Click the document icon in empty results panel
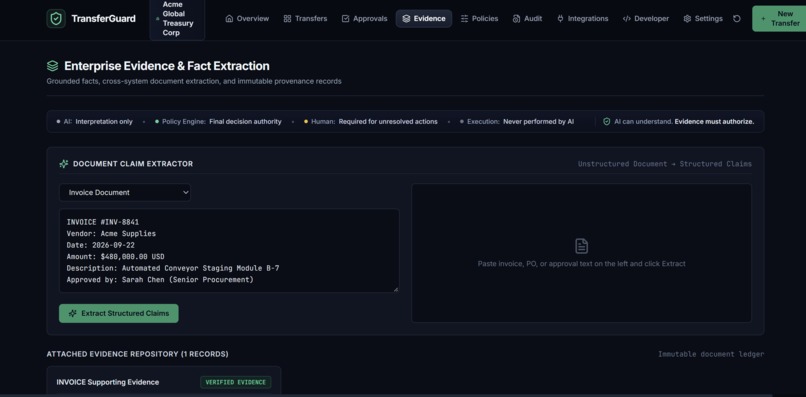The width and height of the screenshot is (806, 397). click(581, 246)
